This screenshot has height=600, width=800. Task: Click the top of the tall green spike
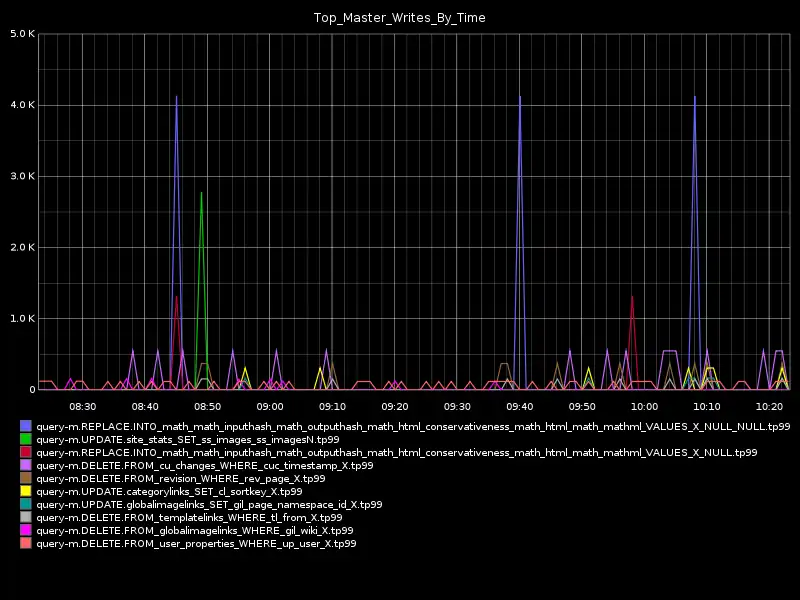pos(201,192)
